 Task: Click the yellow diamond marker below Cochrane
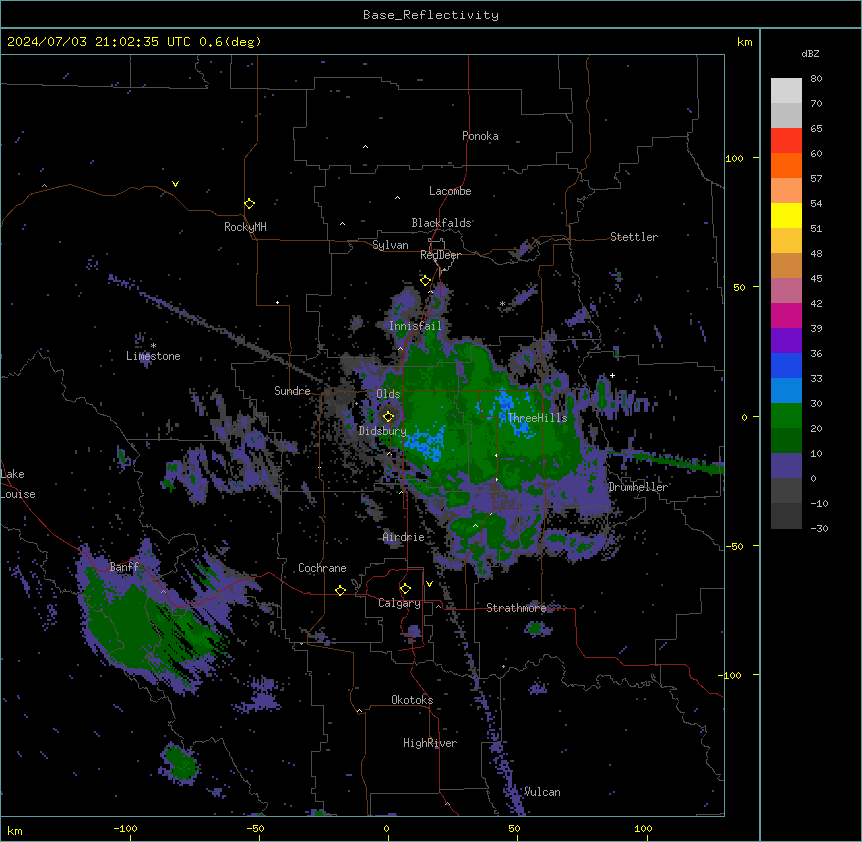click(340, 590)
